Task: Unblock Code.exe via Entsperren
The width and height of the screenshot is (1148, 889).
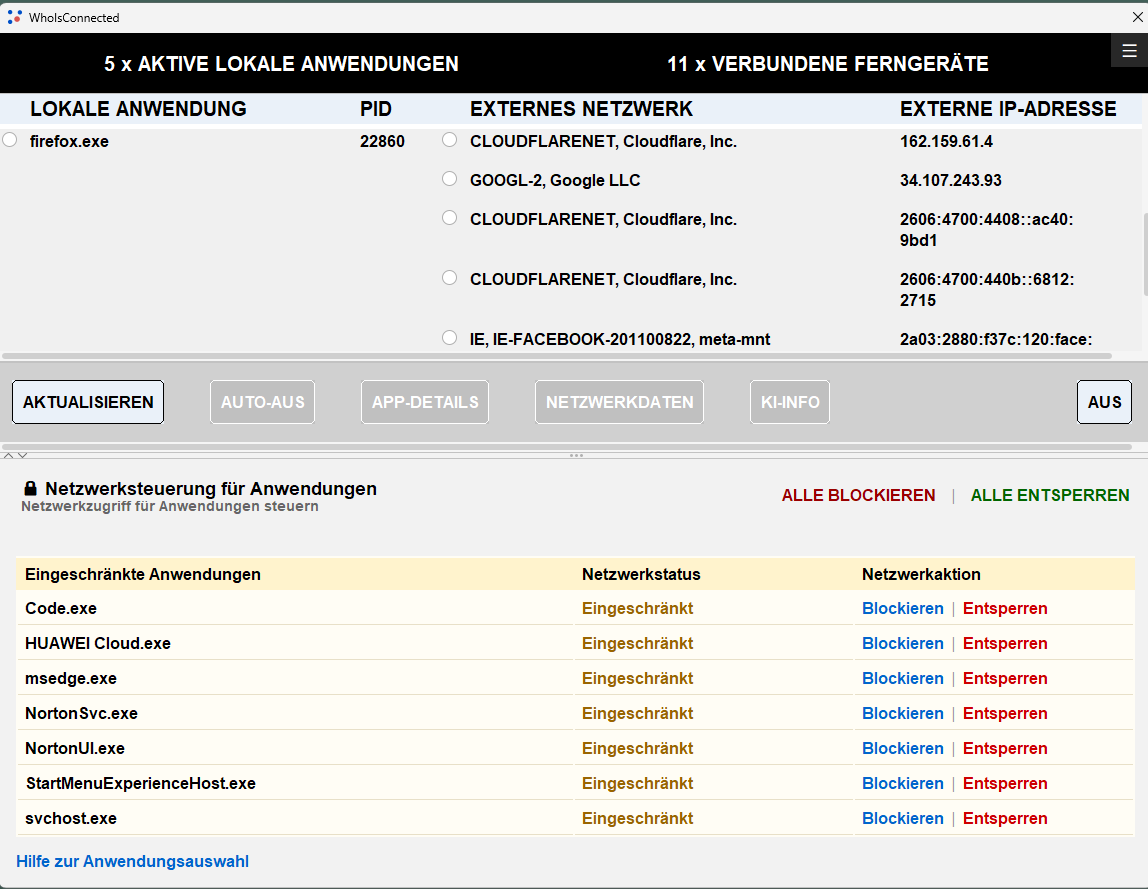Action: pyautogui.click(x=1004, y=609)
